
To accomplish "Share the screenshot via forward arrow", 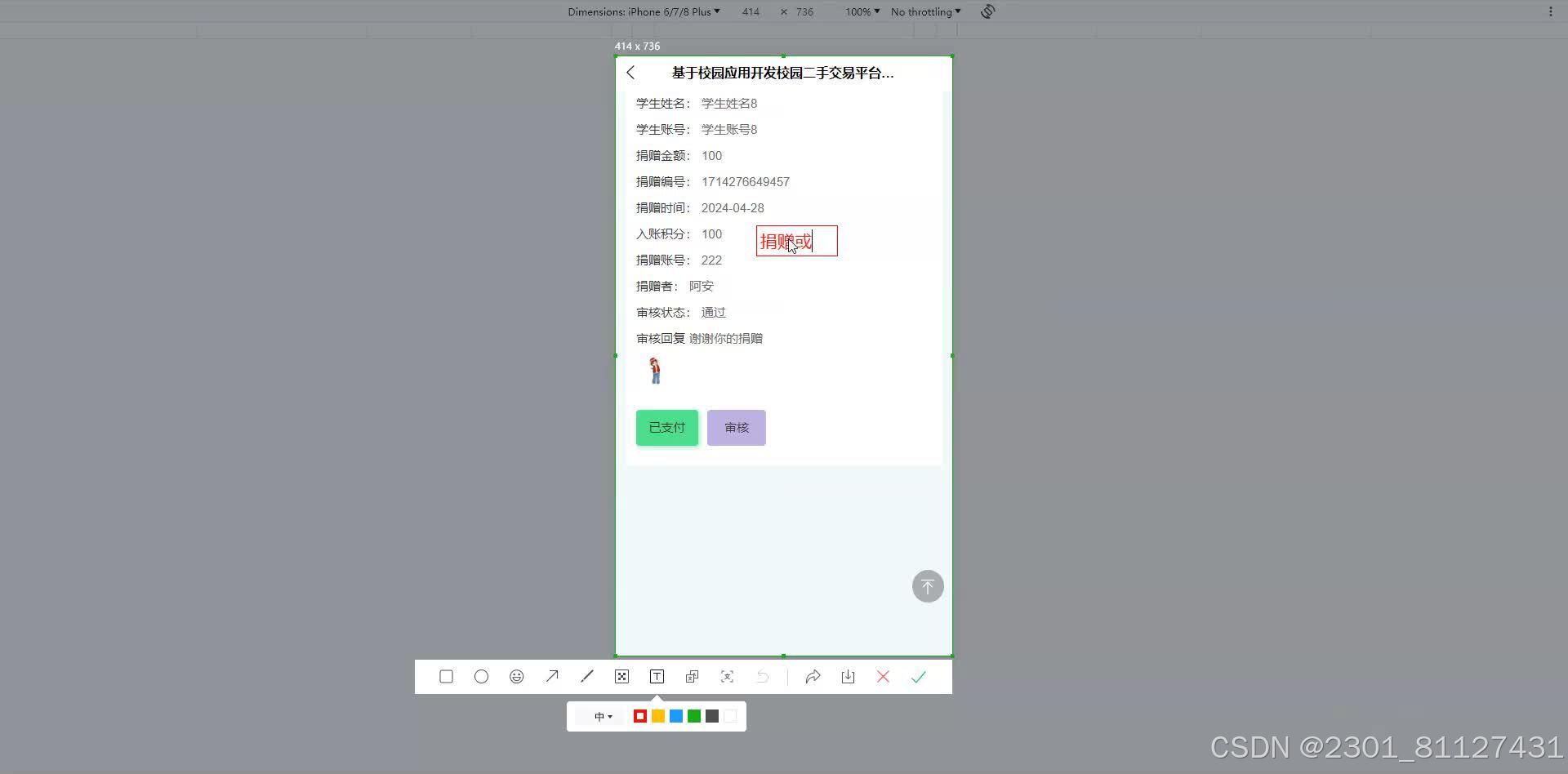I will (x=813, y=677).
